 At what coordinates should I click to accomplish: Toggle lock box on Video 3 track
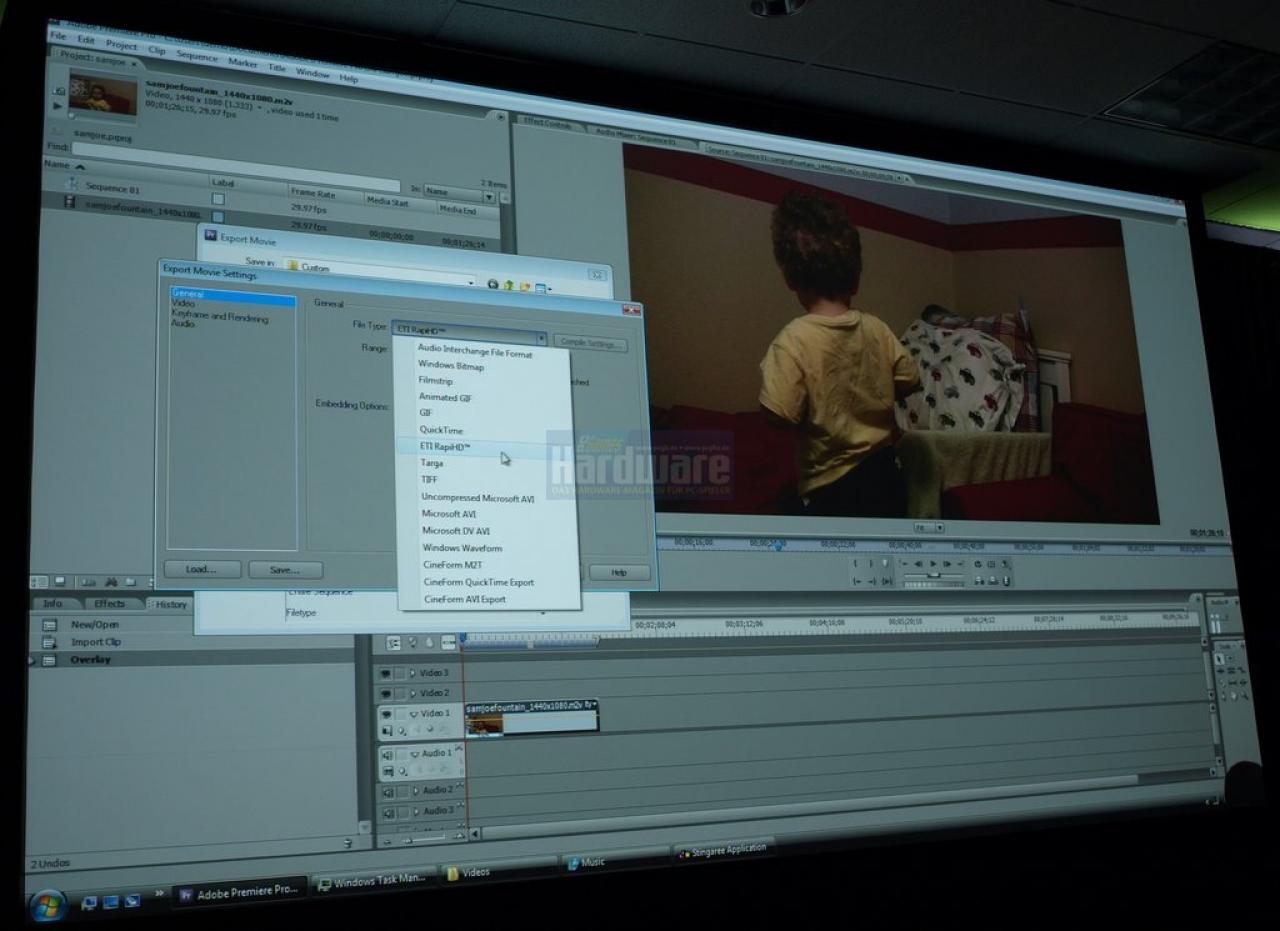pyautogui.click(x=399, y=673)
